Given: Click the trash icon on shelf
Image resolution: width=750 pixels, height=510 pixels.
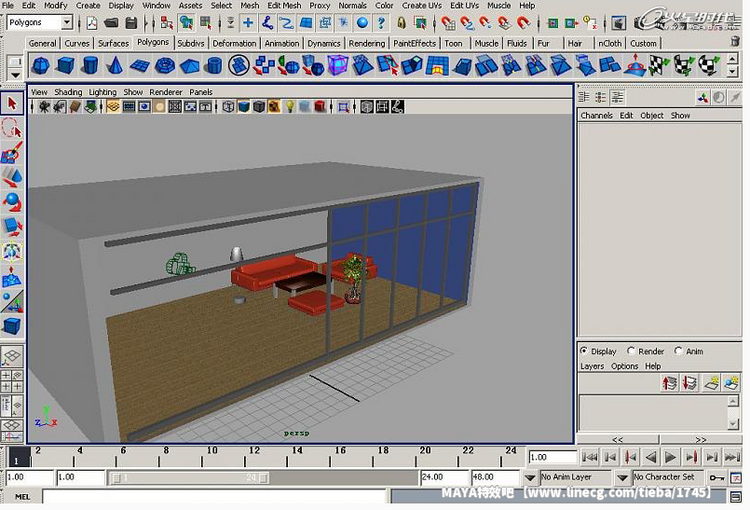Looking at the screenshot, I should coord(735,42).
